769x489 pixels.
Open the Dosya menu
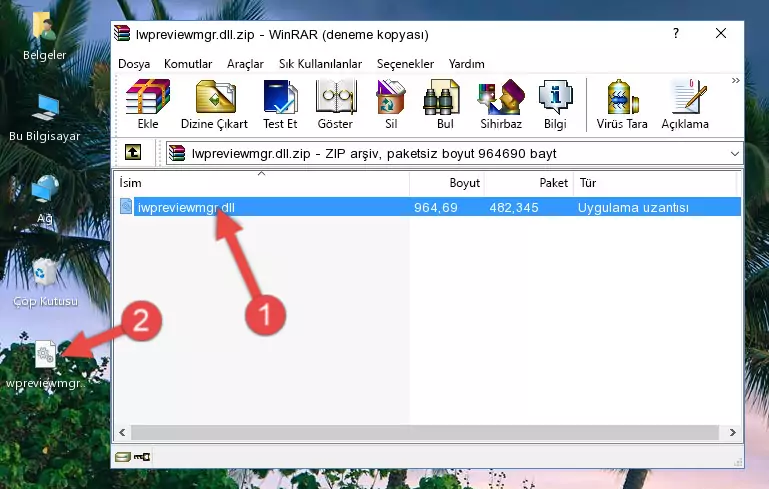click(134, 64)
